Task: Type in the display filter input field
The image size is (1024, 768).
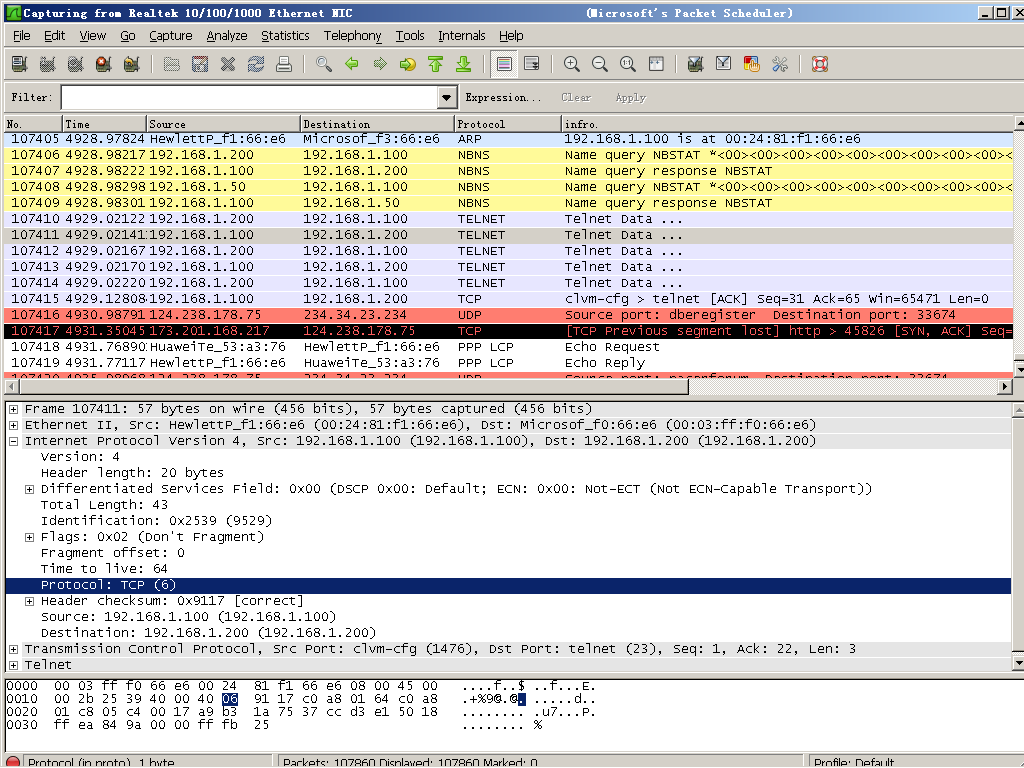Action: 250,98
